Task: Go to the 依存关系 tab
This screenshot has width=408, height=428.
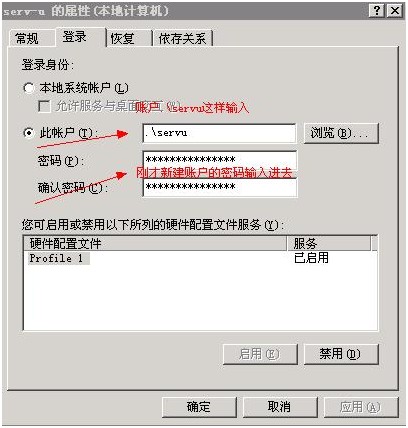Action: pos(182,38)
